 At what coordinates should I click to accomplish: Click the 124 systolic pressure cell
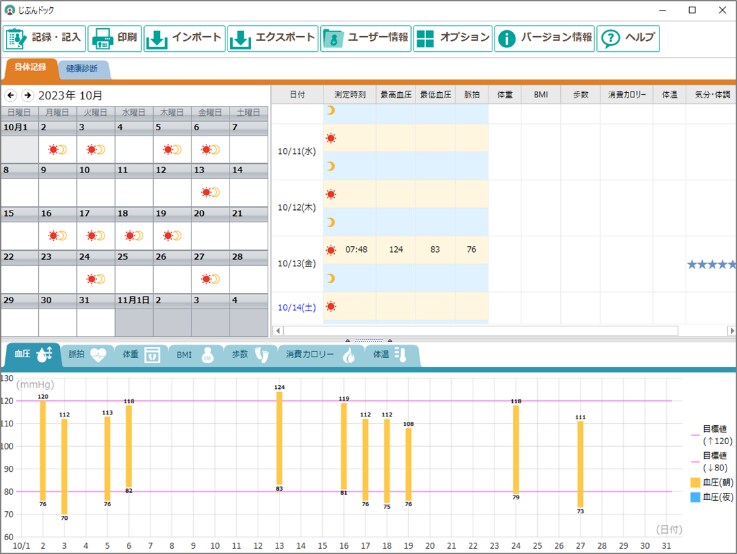(x=396, y=250)
